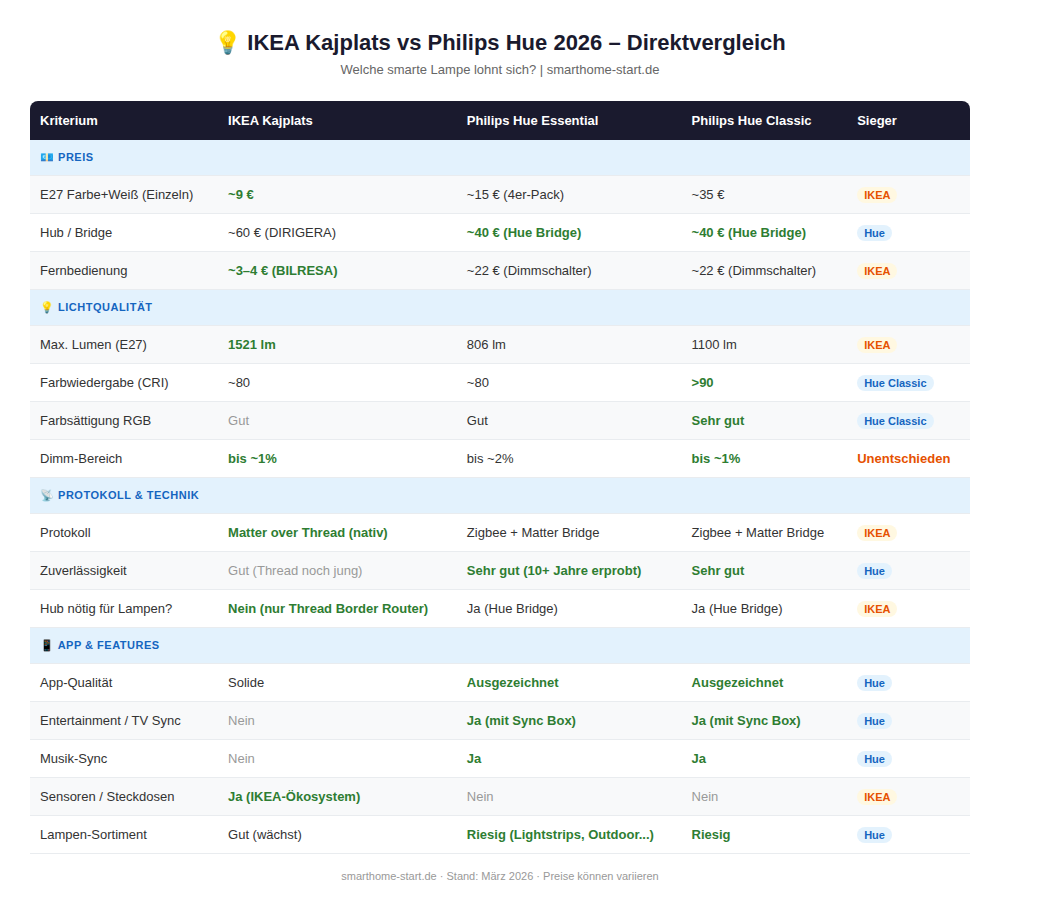Click the smarthome-start.de link in the footer
The height and width of the screenshot is (912, 1060).
388,876
